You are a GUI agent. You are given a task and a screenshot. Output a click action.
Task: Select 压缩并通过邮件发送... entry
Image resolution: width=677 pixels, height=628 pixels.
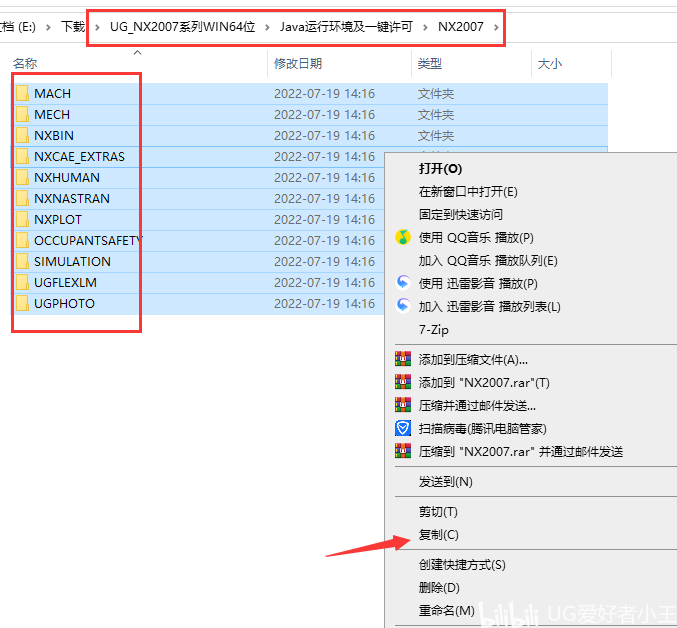477,406
